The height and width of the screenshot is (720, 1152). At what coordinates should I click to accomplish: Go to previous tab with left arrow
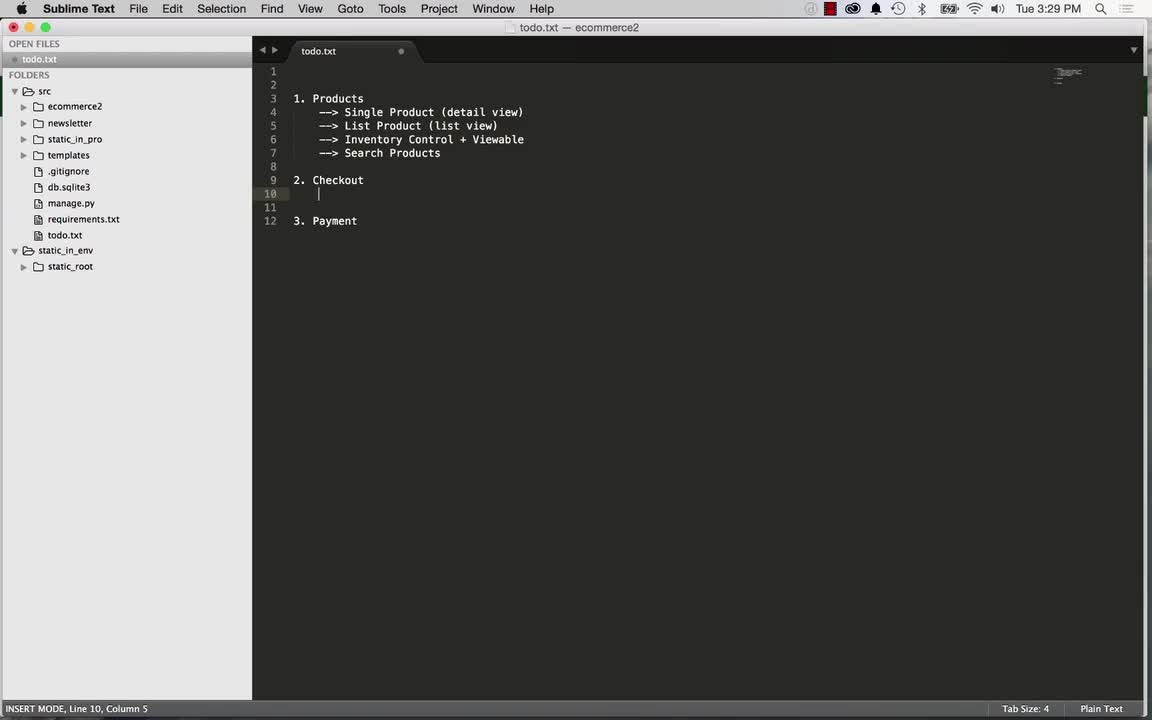262,51
